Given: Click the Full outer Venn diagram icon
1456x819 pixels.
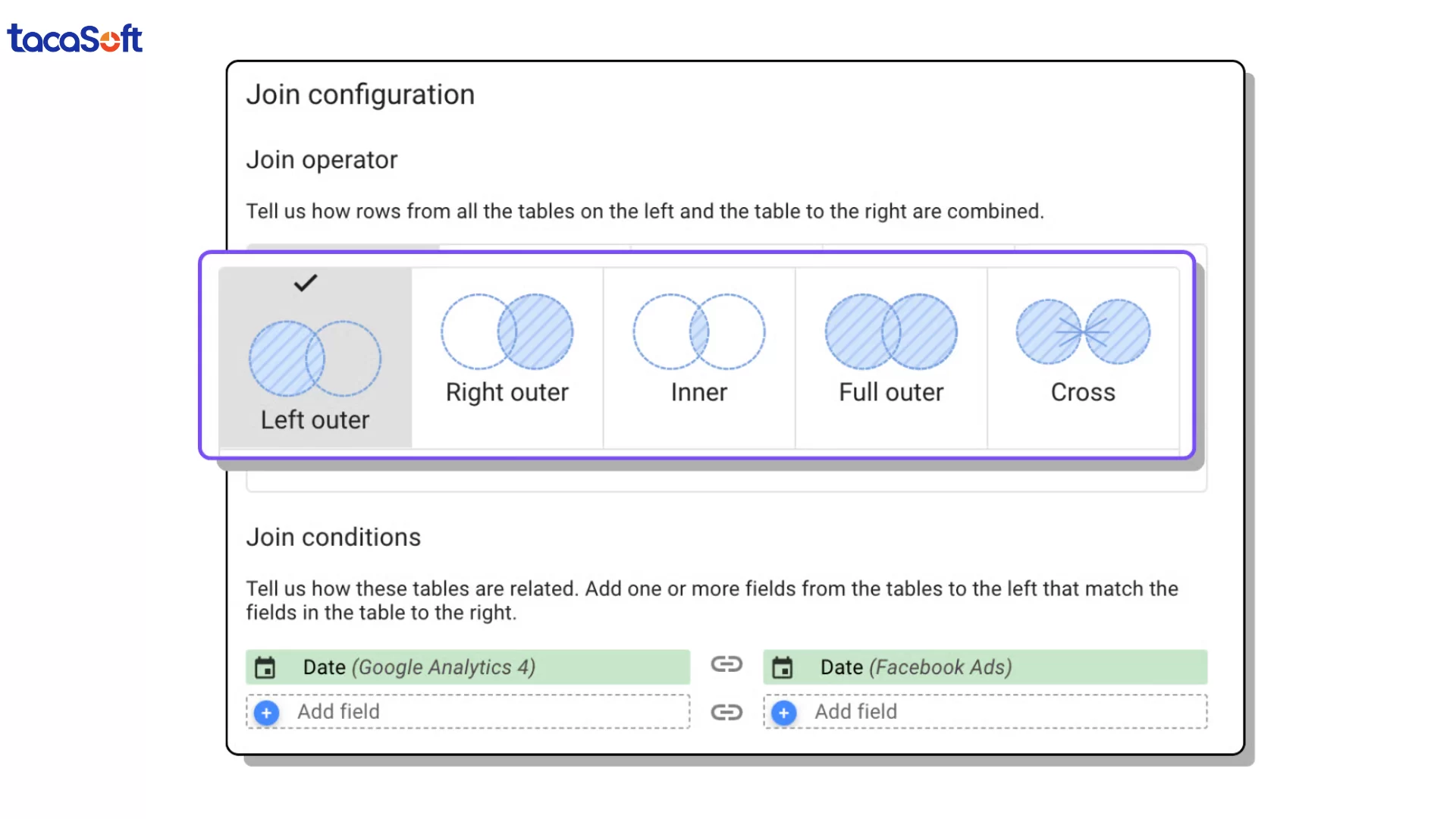Looking at the screenshot, I should (891, 331).
